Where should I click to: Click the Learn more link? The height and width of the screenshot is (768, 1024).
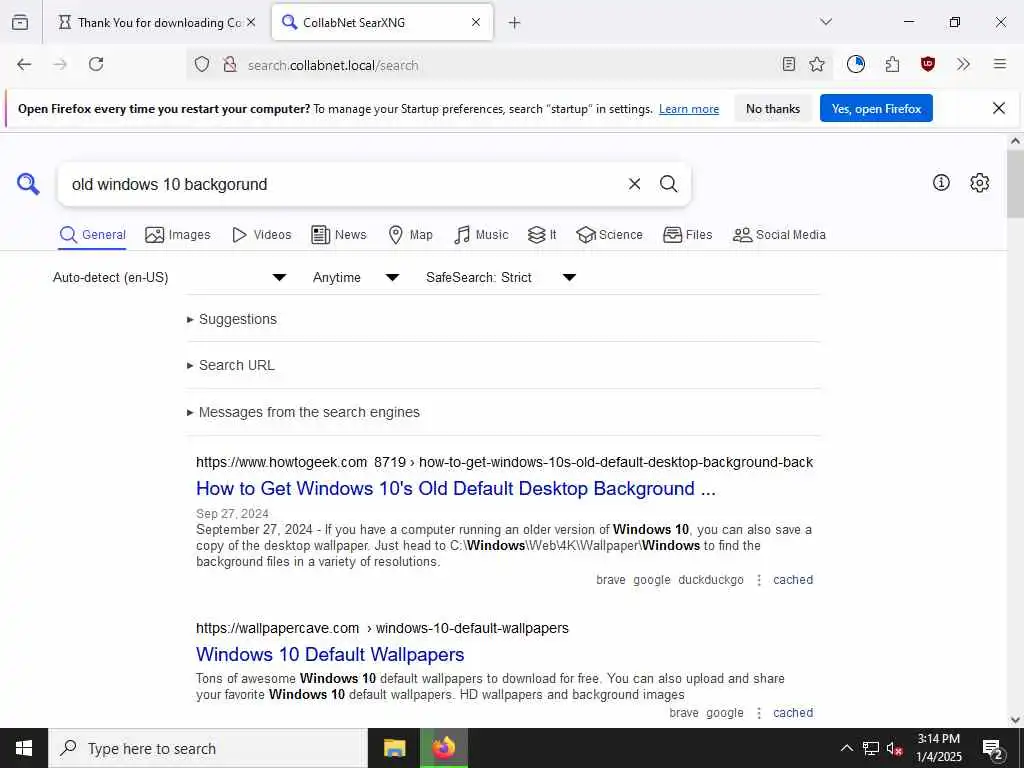click(x=689, y=109)
